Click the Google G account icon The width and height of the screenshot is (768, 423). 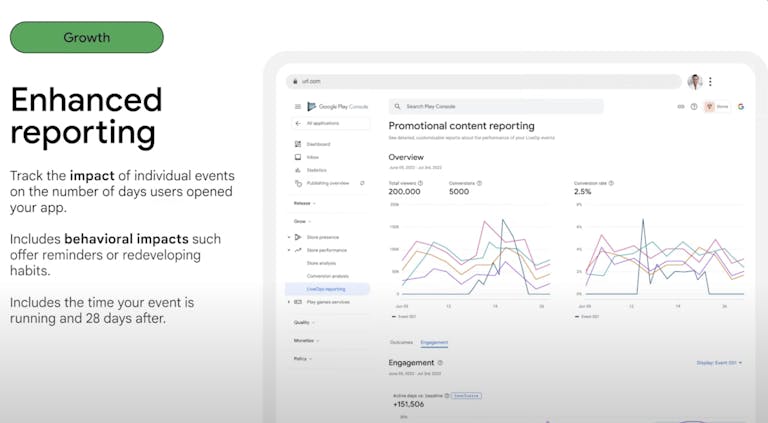(x=741, y=106)
